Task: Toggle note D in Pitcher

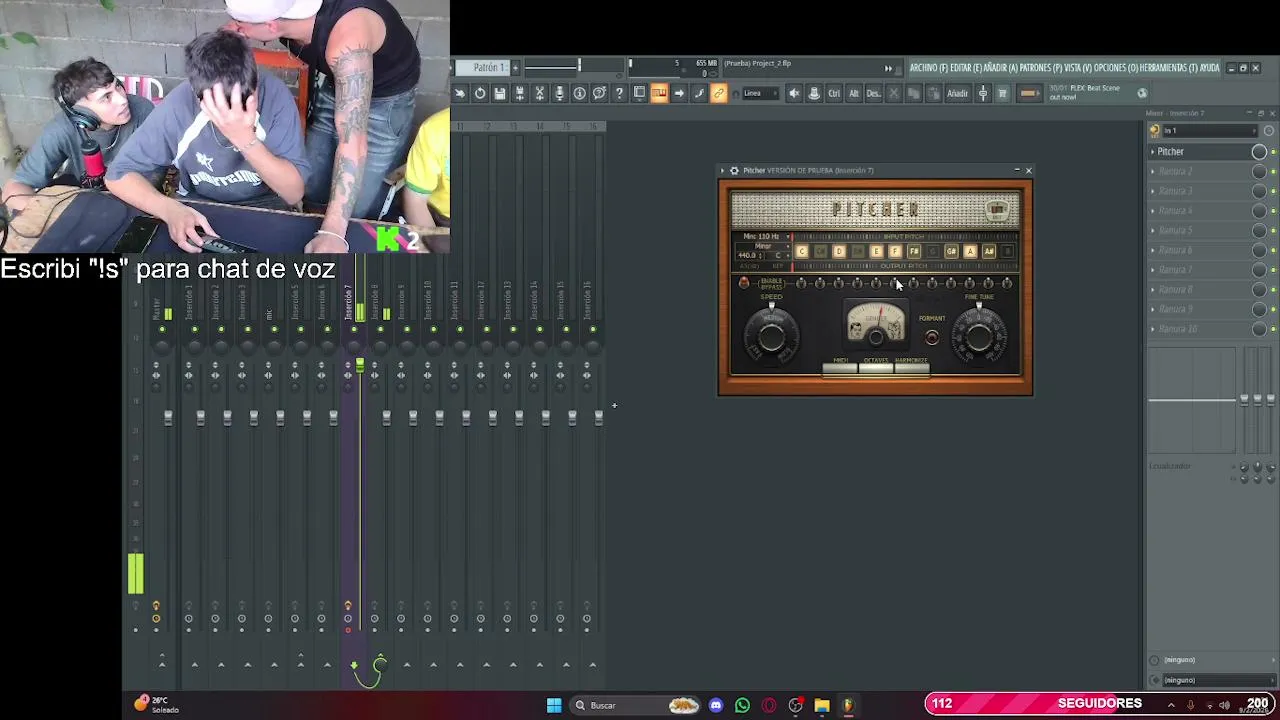Action: (x=839, y=251)
